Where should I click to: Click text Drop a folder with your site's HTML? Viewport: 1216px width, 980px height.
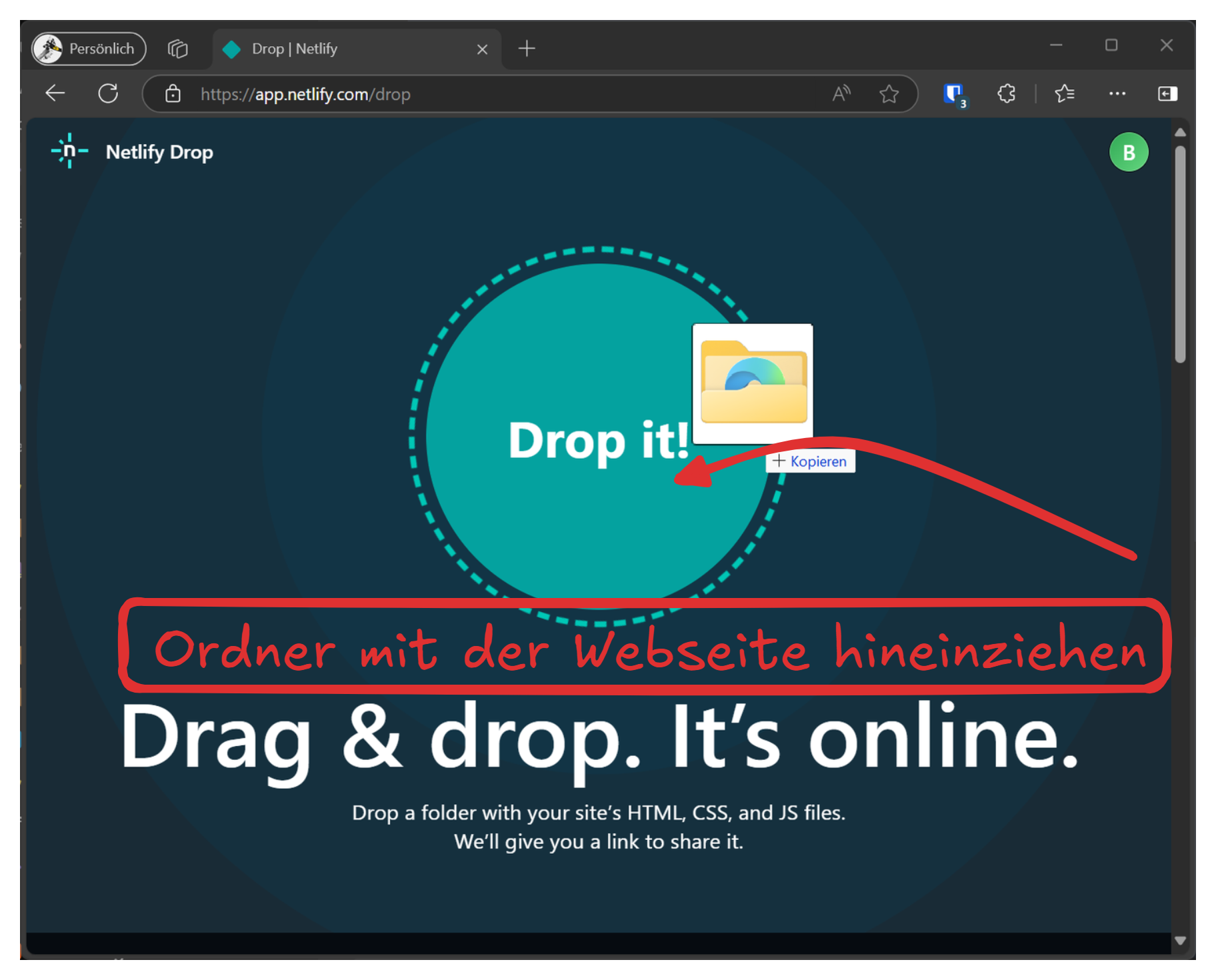pos(598,813)
